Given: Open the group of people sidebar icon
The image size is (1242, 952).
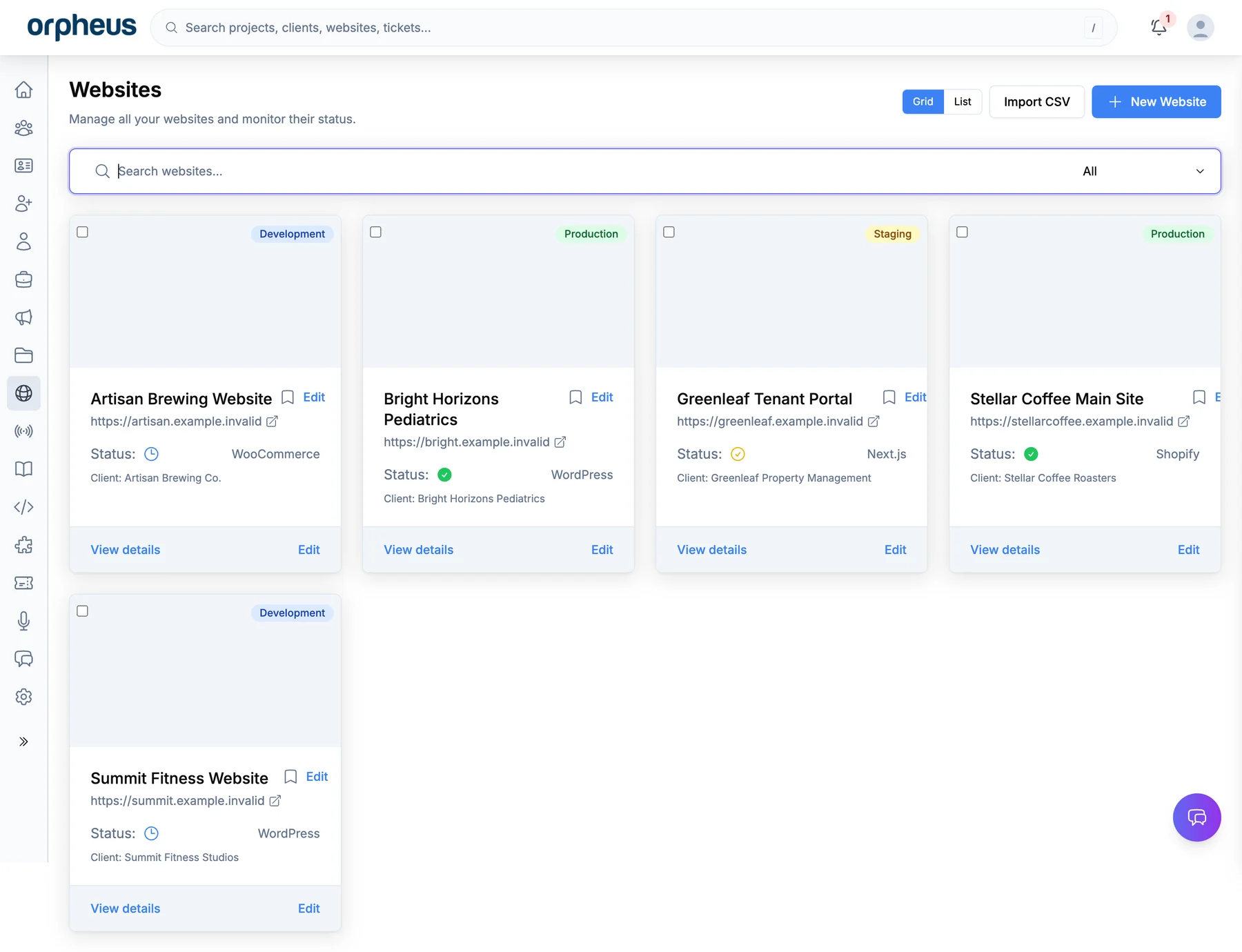Looking at the screenshot, I should 23,128.
